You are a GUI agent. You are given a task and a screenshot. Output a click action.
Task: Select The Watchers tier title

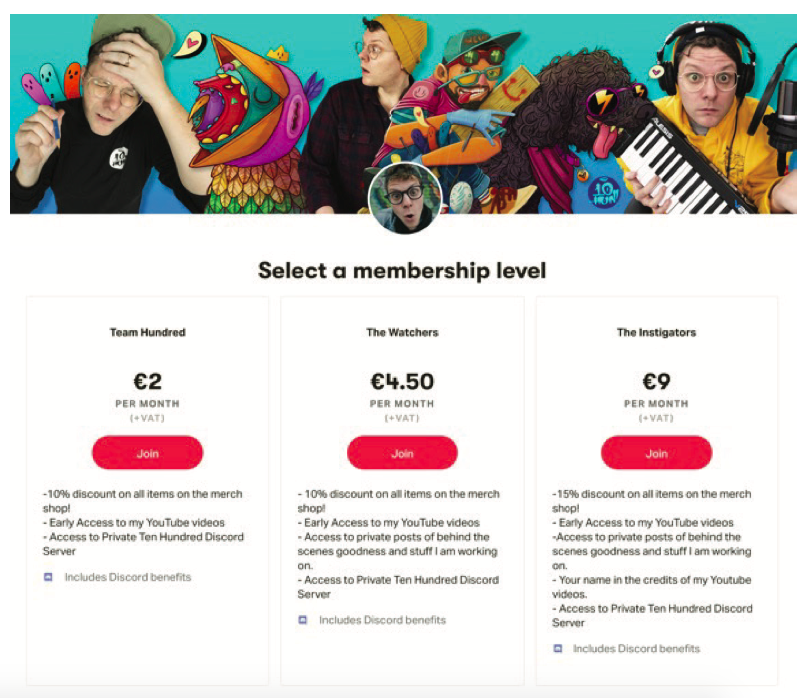pyautogui.click(x=402, y=332)
